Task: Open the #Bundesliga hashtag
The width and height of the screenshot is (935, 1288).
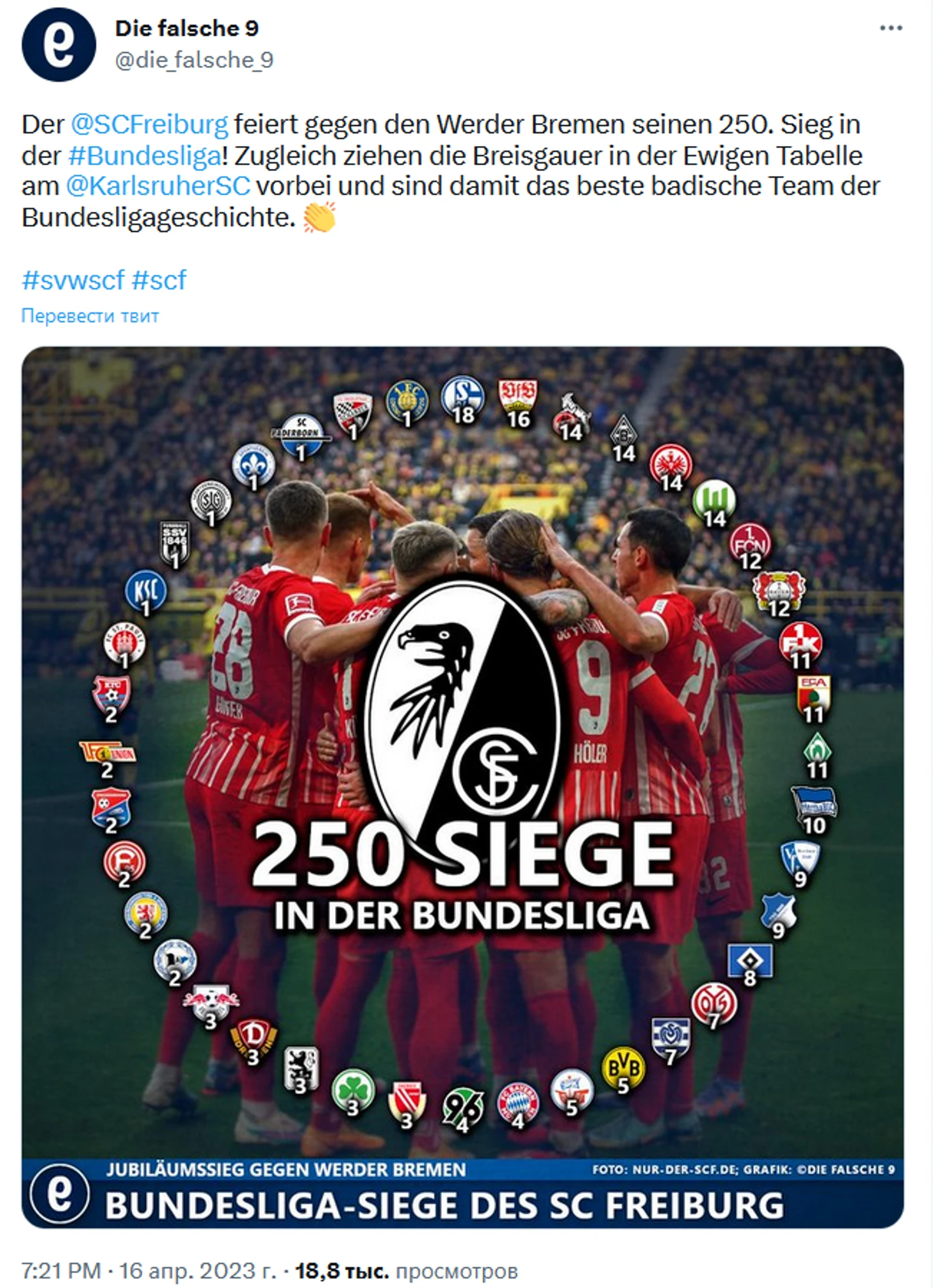Action: (145, 156)
